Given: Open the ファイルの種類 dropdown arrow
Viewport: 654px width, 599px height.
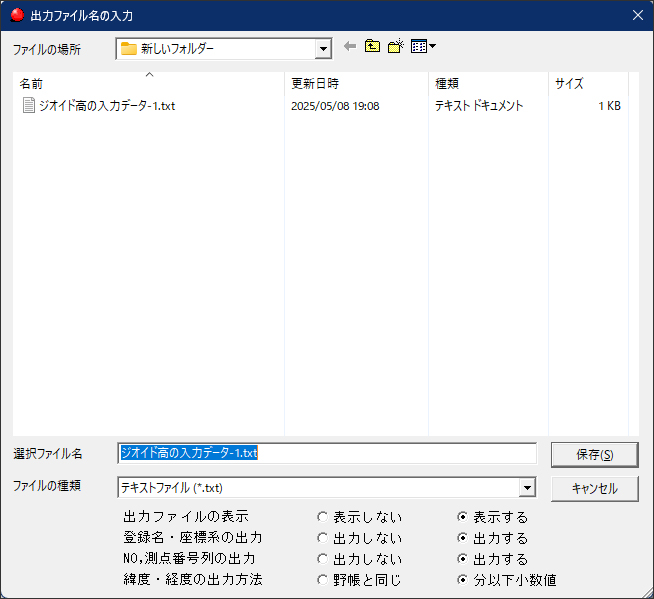Looking at the screenshot, I should pyautogui.click(x=527, y=487).
